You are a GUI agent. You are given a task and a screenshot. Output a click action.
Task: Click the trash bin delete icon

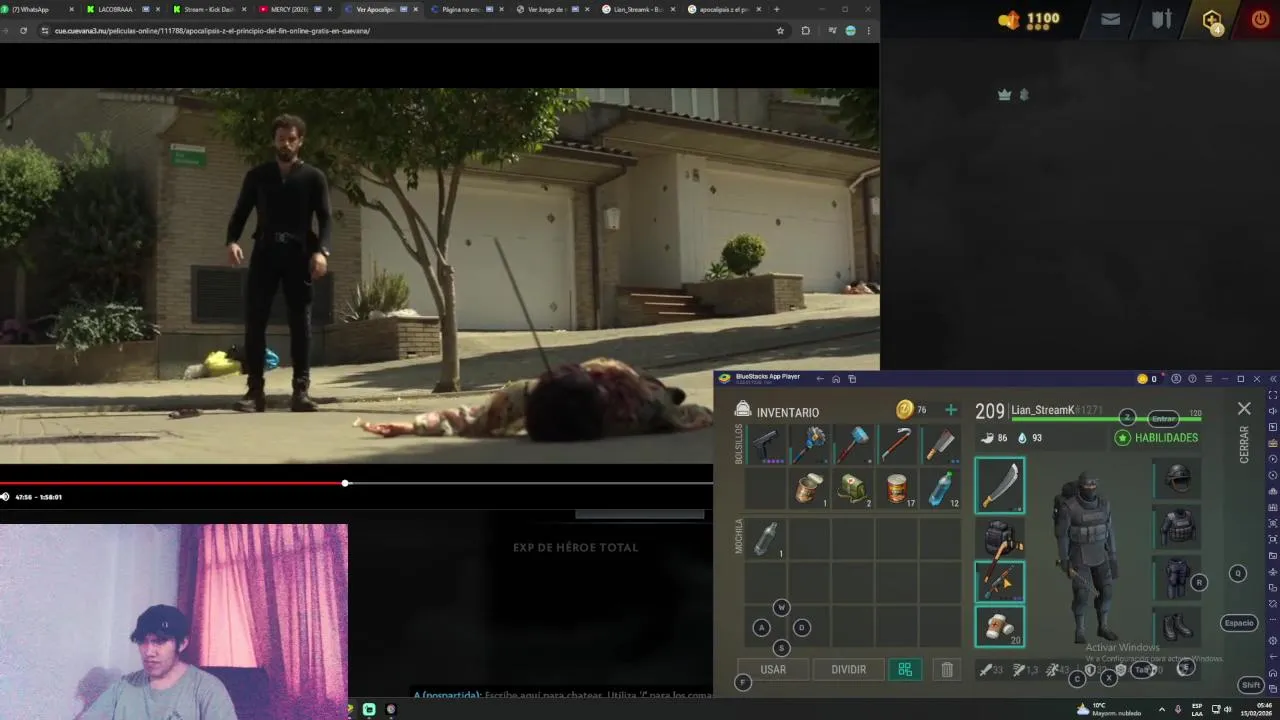[x=947, y=670]
